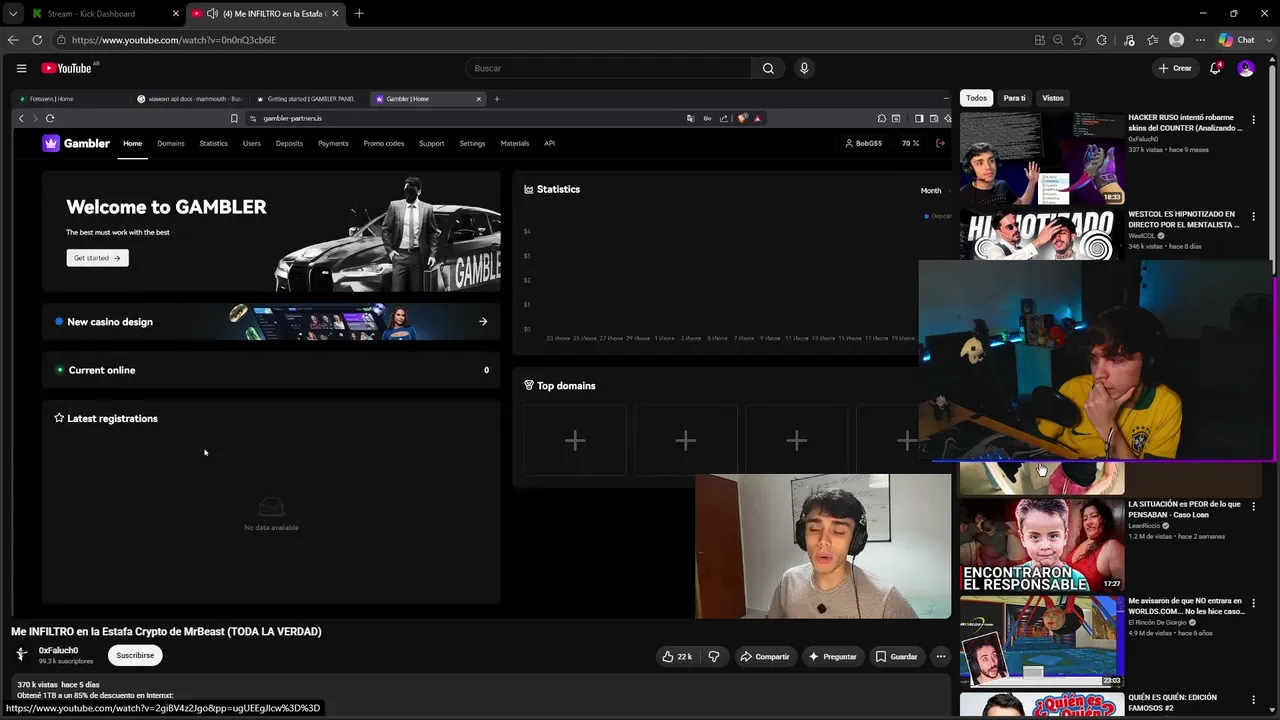Click the video title Me INFILTRO en la Estafa
Viewport: 1280px width, 720px height.
pos(166,632)
